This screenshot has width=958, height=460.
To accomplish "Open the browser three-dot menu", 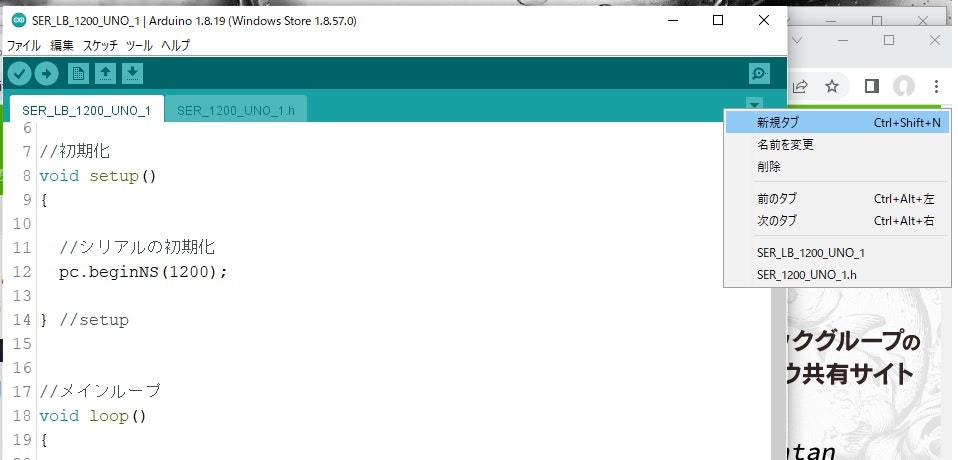I will click(x=936, y=86).
